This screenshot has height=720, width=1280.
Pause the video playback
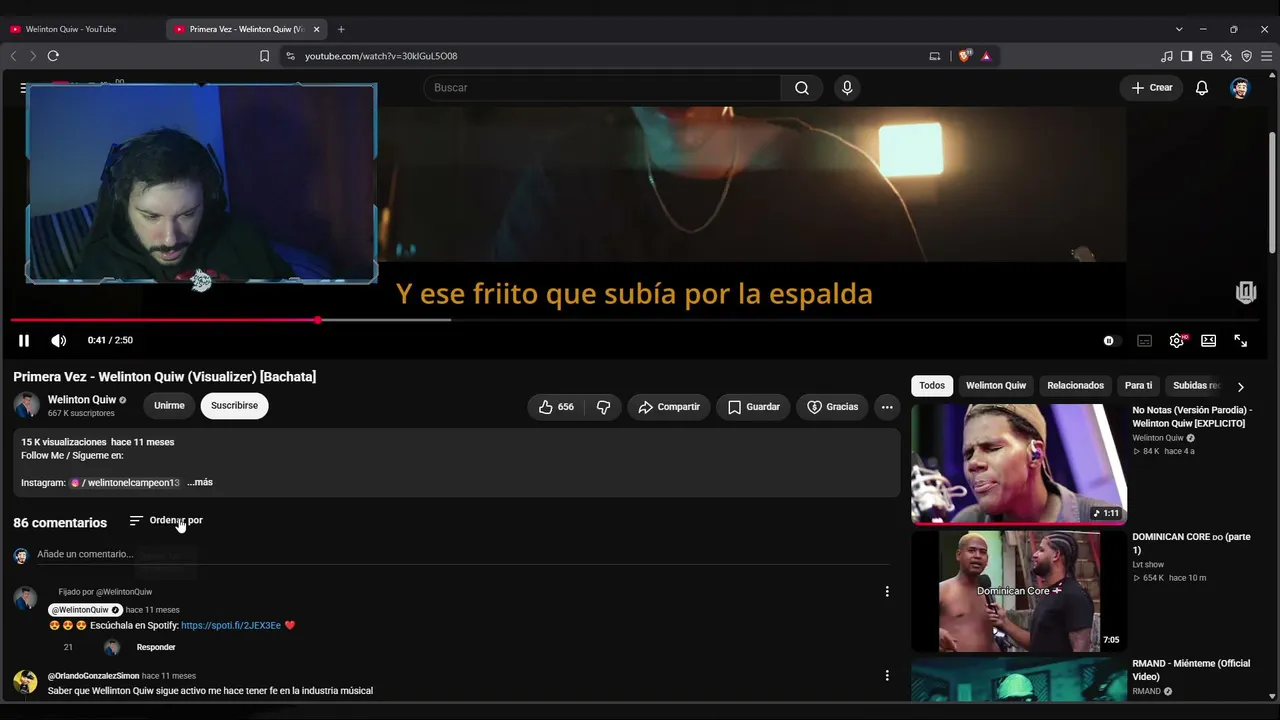[x=24, y=341]
